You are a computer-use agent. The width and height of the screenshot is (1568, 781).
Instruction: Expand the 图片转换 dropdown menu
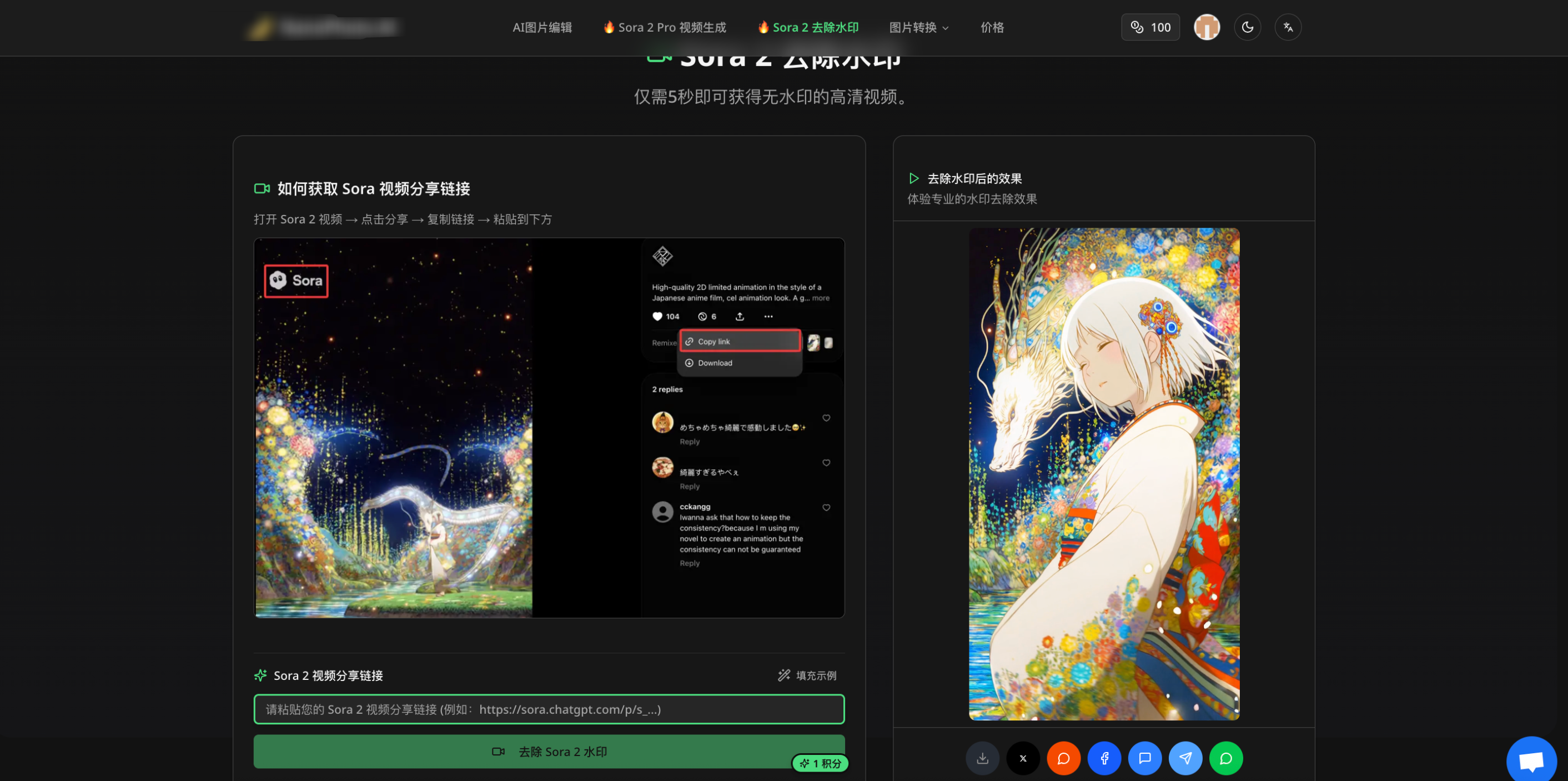[918, 27]
